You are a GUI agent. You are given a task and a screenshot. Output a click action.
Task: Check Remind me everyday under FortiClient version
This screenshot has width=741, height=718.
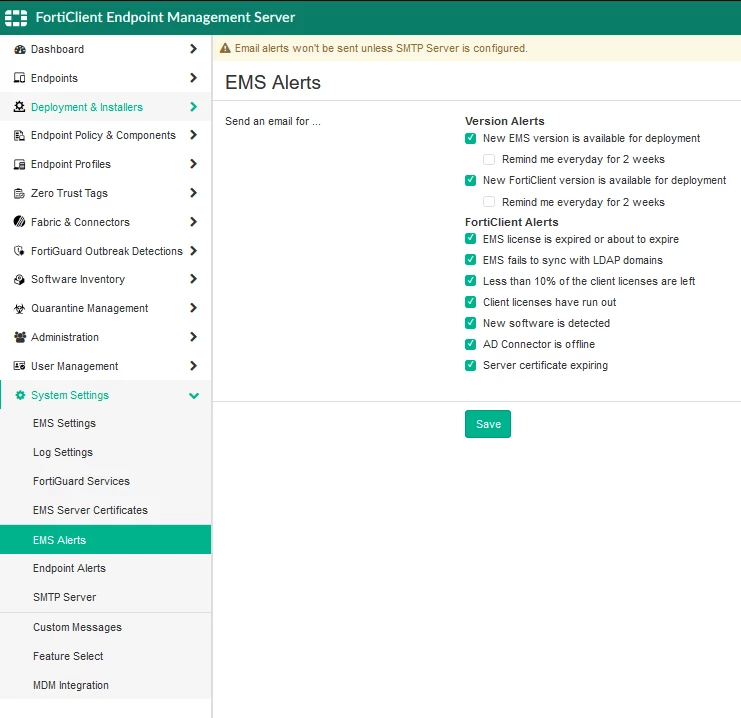click(489, 202)
